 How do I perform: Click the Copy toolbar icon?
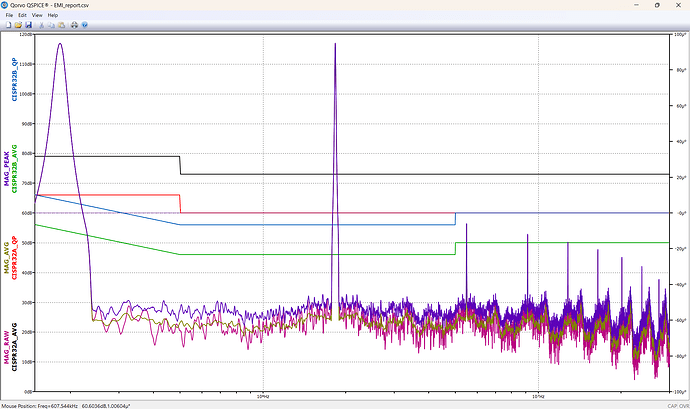(51, 25)
